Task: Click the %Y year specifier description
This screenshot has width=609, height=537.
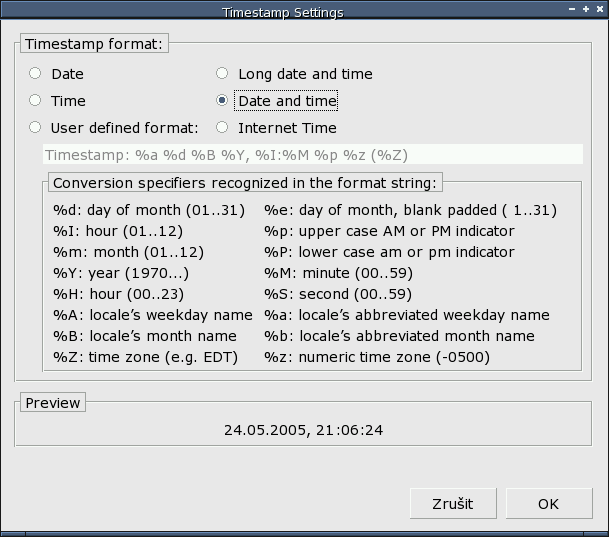Action: (121, 273)
